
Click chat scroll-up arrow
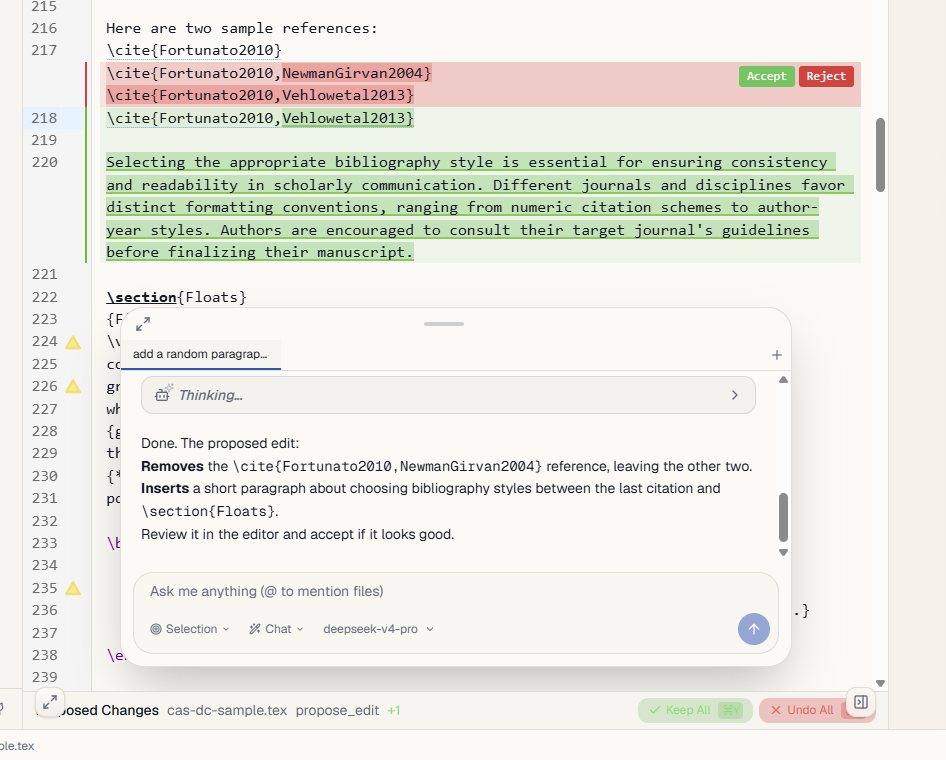pos(783,379)
